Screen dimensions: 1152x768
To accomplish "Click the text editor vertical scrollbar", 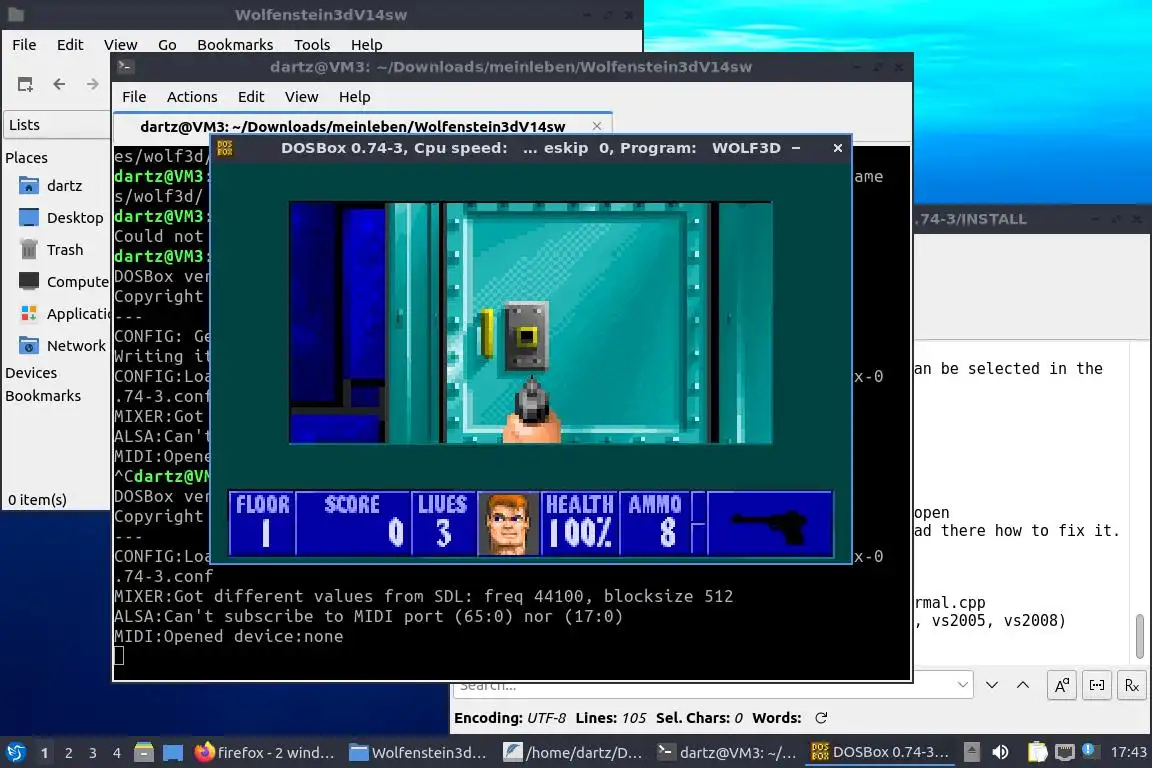I will coord(1140,636).
